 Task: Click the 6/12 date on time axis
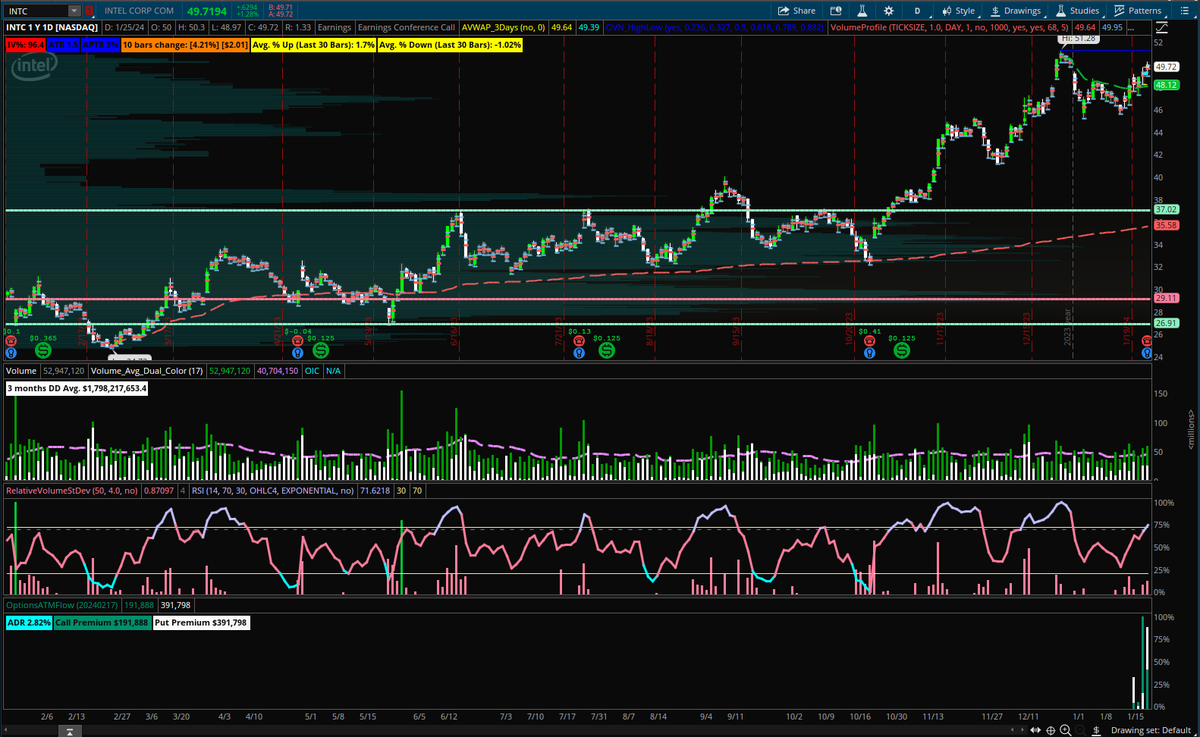pos(448,717)
